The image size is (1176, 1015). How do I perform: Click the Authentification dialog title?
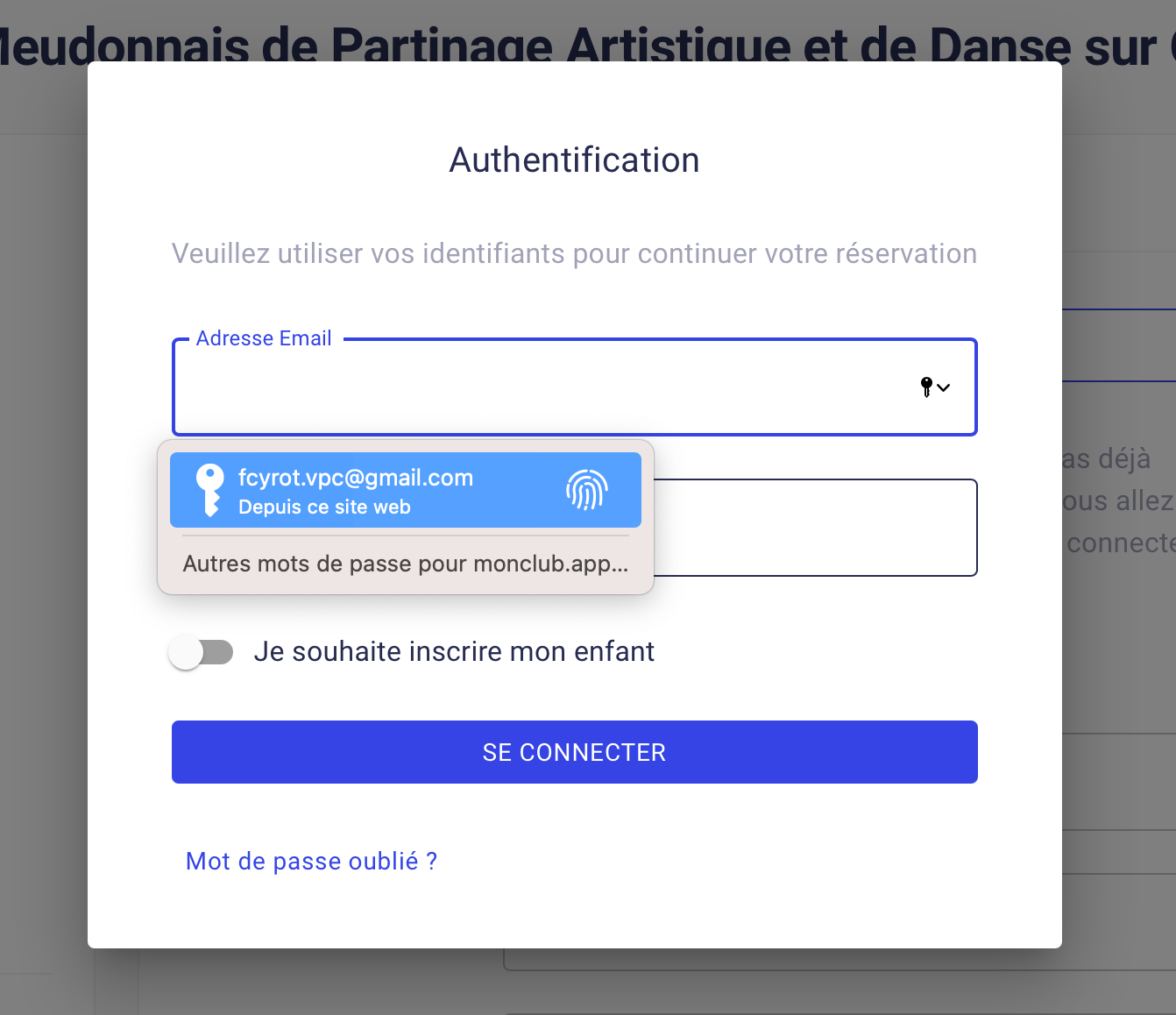(x=575, y=160)
